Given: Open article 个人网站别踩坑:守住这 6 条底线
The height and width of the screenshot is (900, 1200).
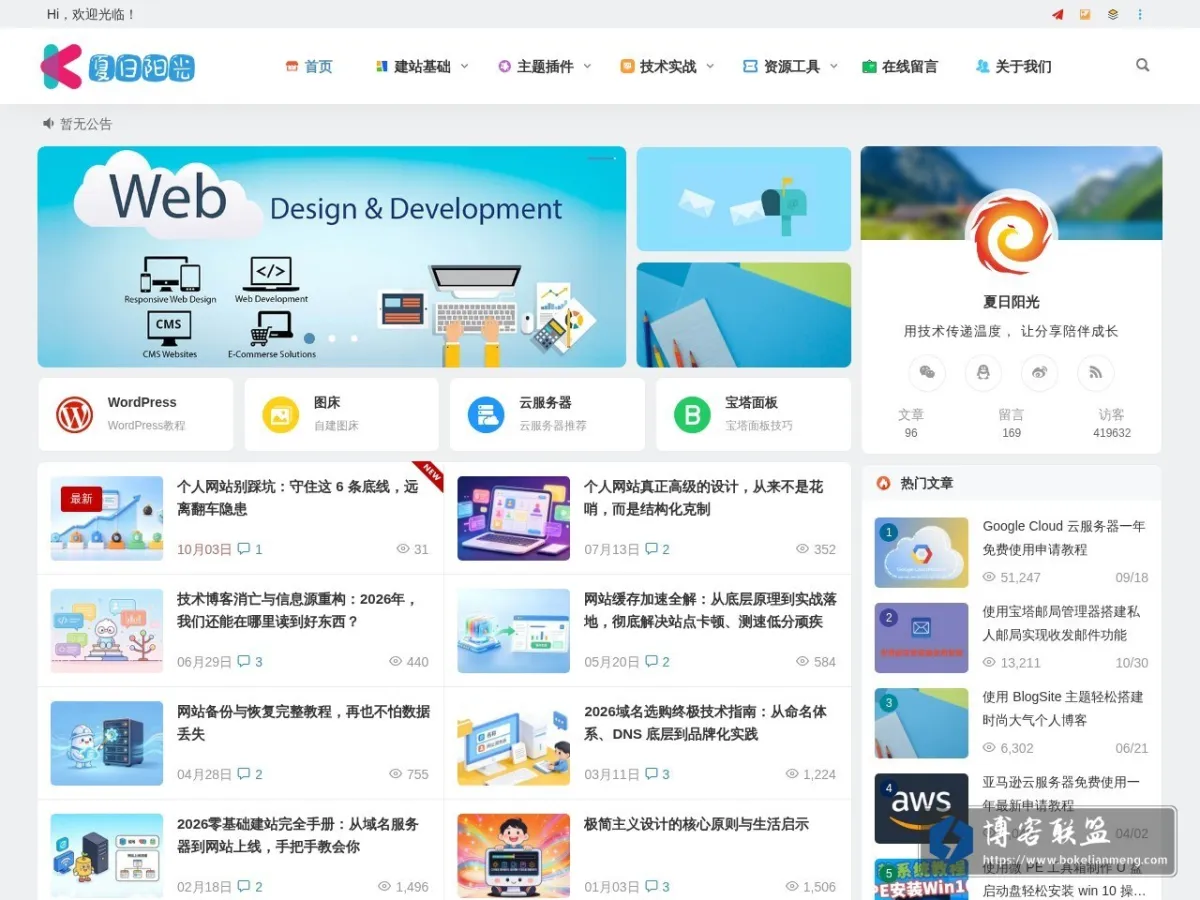Looking at the screenshot, I should [298, 498].
